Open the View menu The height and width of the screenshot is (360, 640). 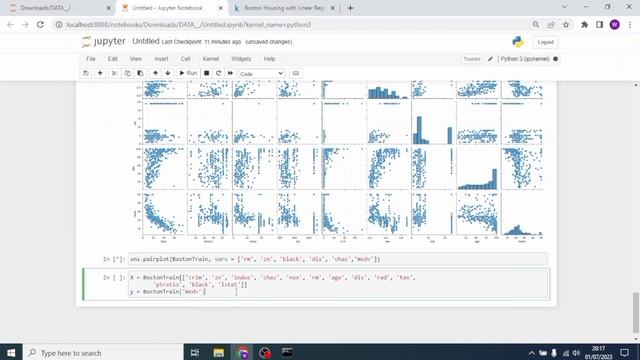coord(136,59)
